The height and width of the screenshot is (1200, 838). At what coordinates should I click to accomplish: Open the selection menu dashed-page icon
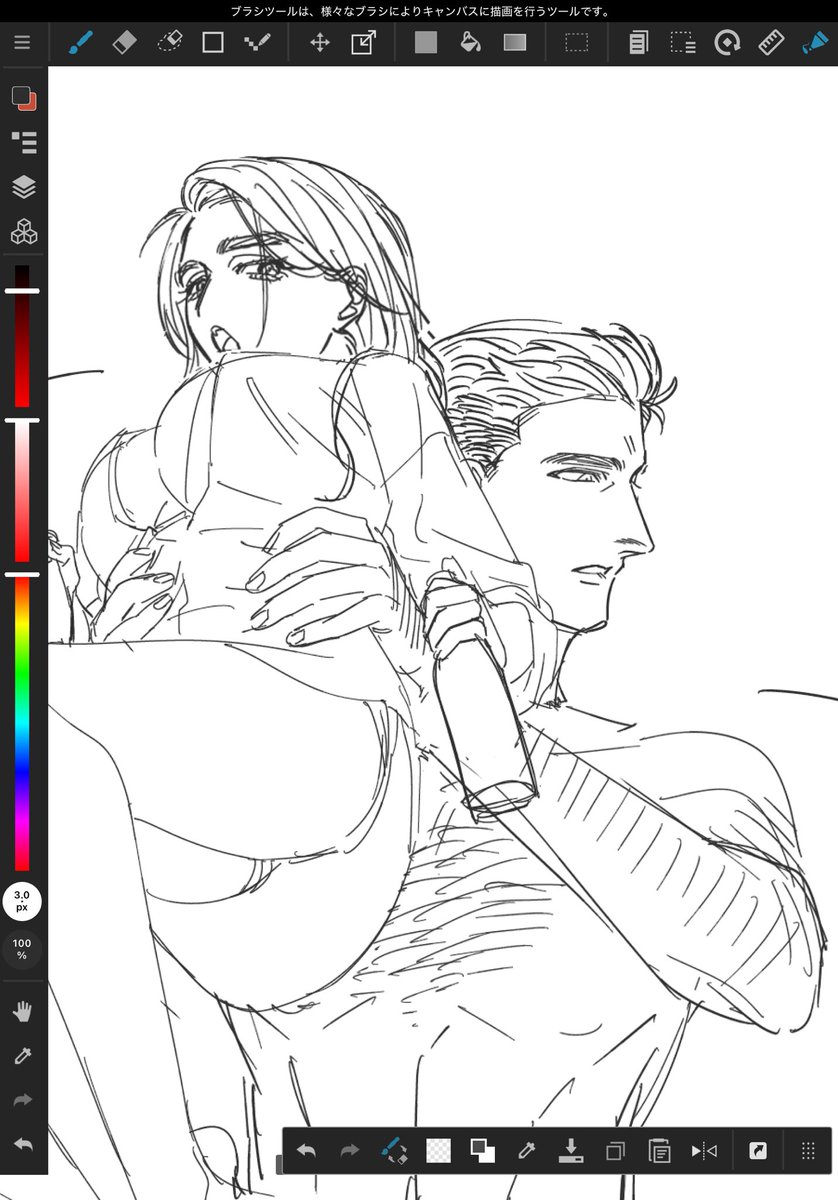point(683,43)
